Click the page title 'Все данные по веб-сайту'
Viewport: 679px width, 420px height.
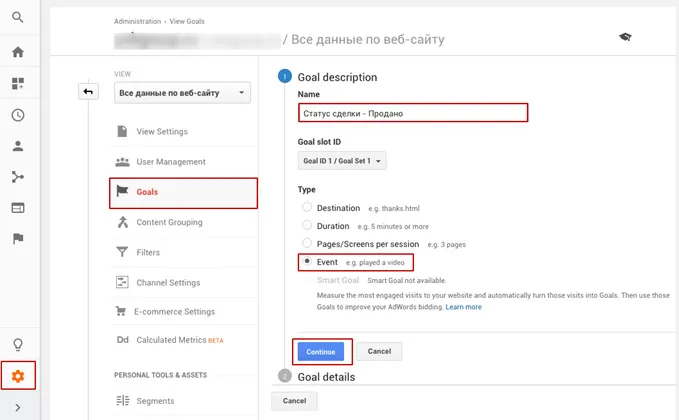[368, 39]
